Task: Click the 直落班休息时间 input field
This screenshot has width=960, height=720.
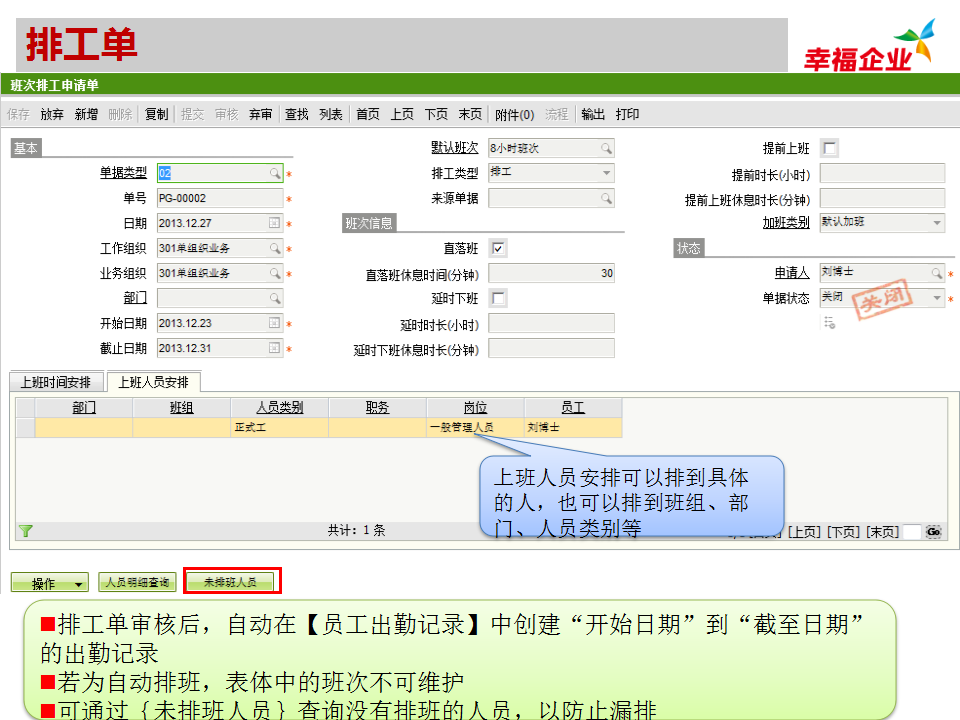Action: click(551, 274)
